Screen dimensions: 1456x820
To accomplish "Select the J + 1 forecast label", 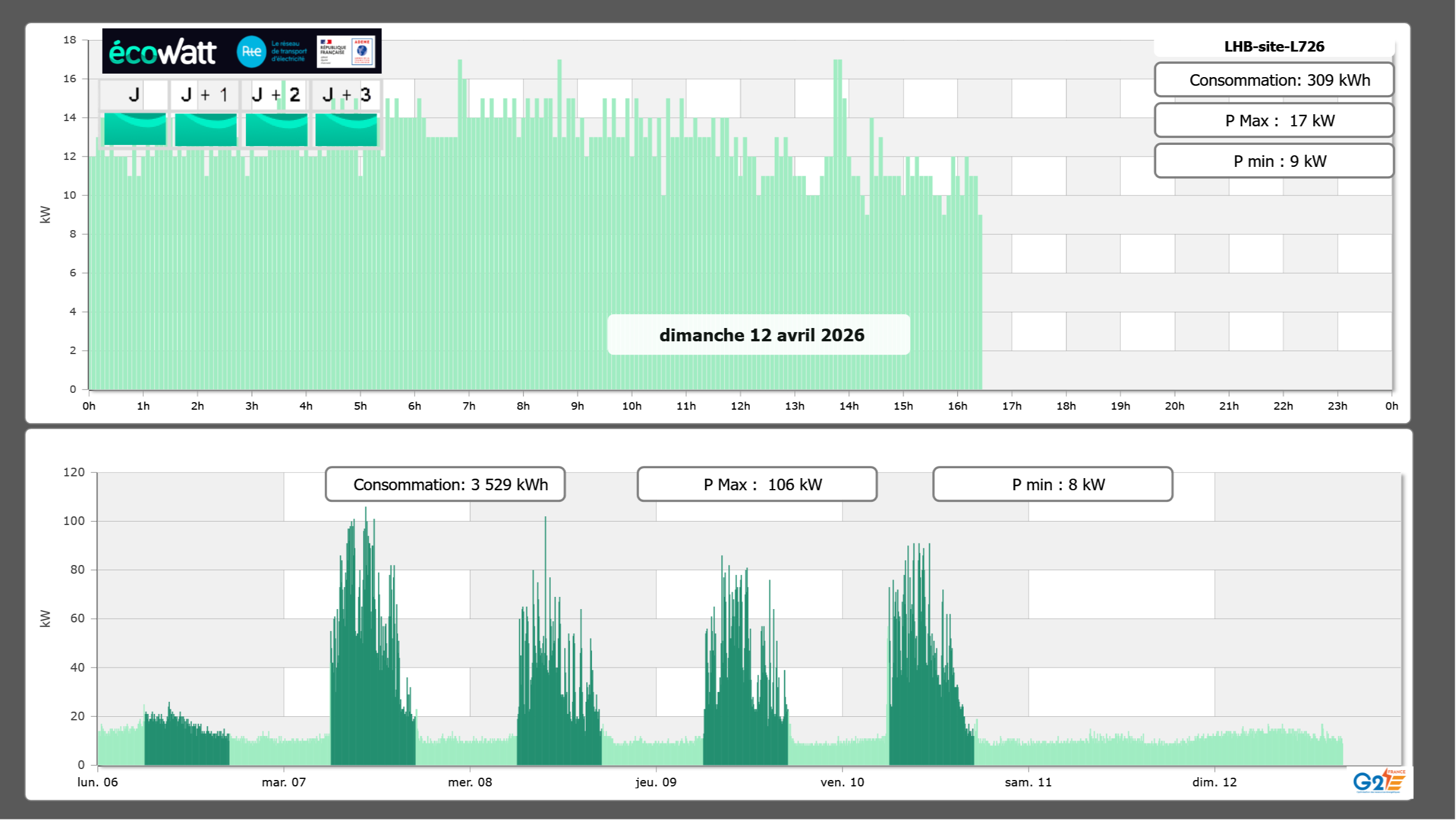I will pyautogui.click(x=205, y=94).
